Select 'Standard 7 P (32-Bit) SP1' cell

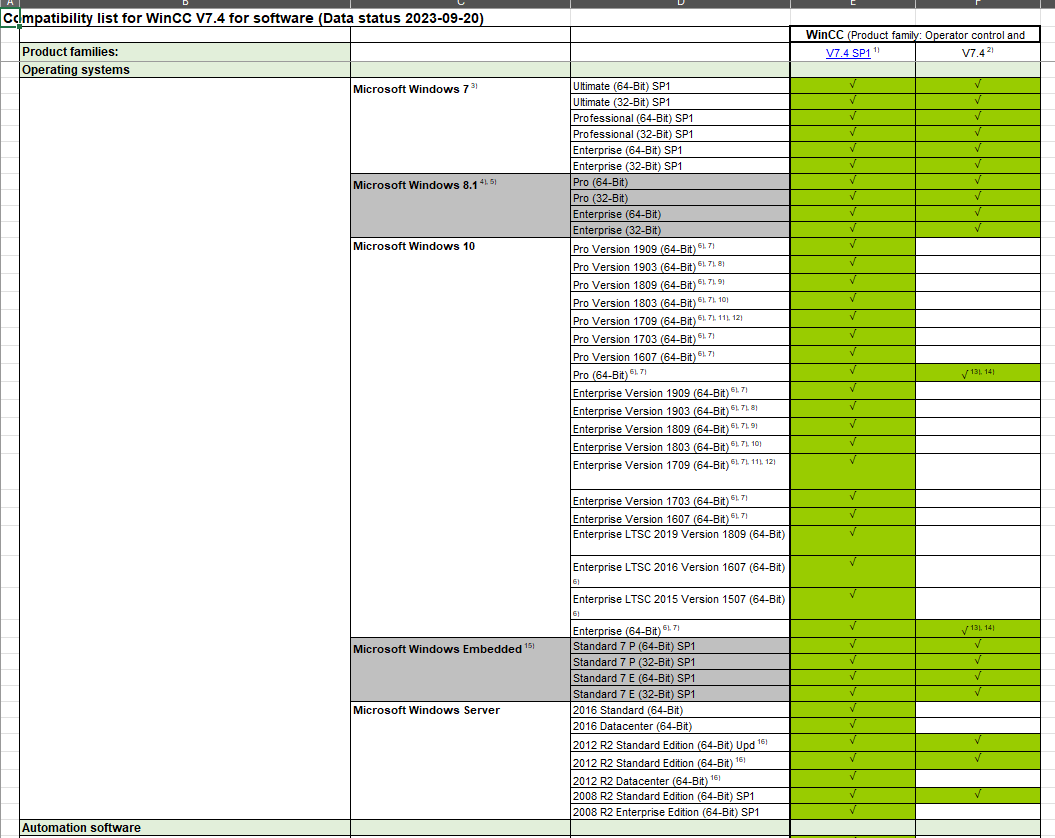[680, 662]
